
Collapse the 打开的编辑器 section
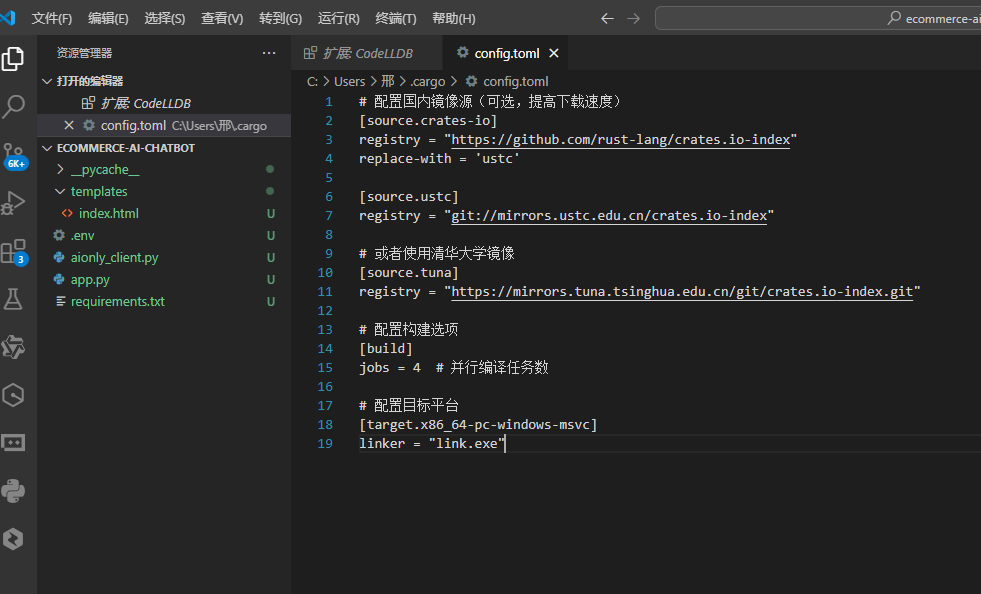pos(89,81)
